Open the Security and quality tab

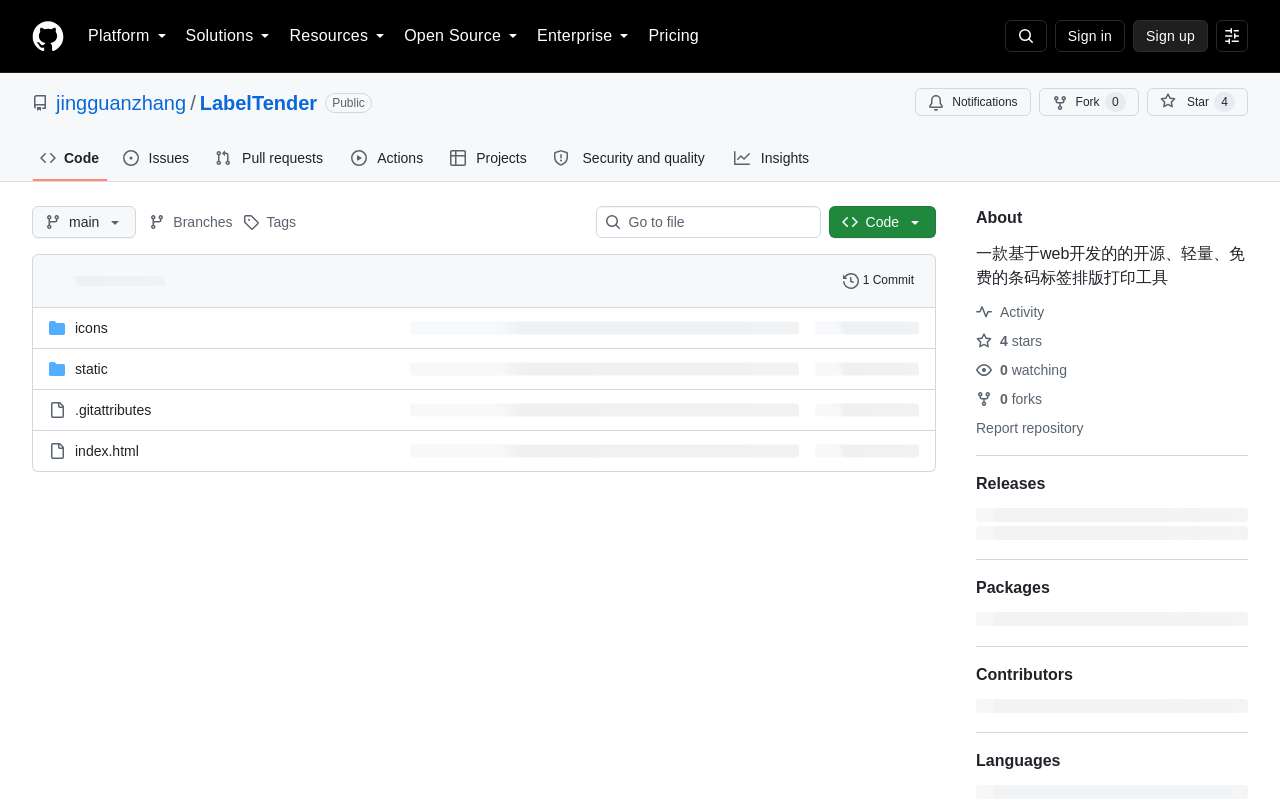click(629, 158)
